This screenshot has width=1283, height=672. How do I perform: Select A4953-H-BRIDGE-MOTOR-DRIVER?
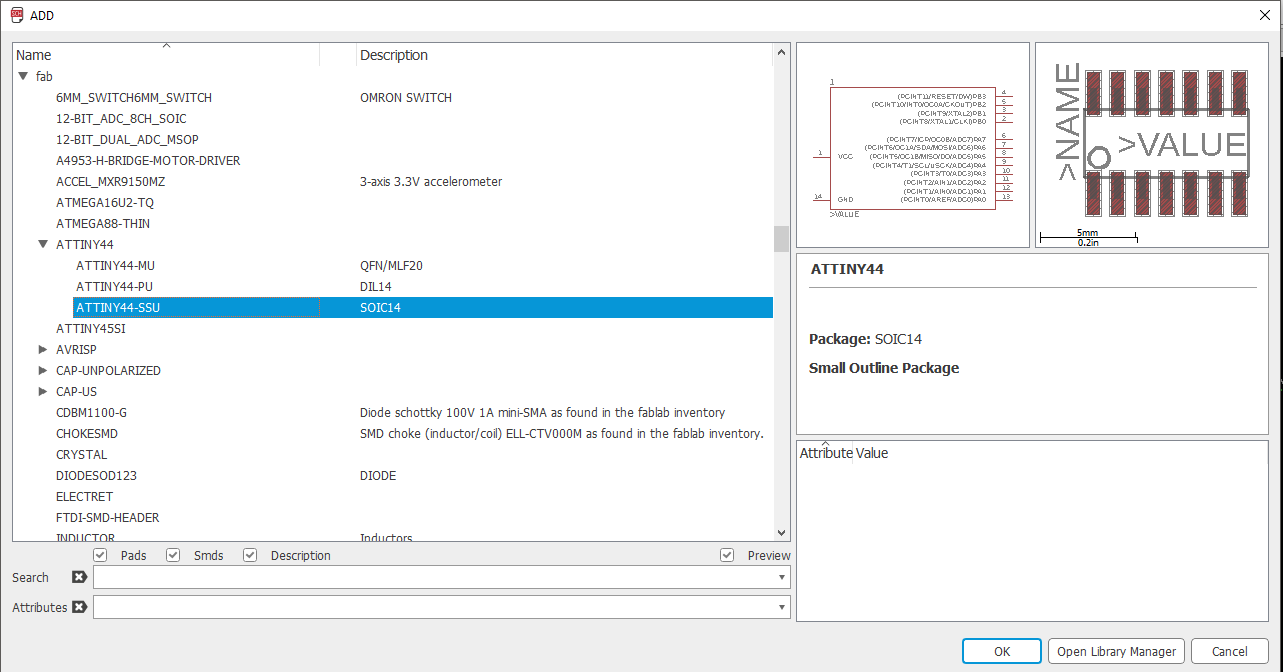tap(148, 160)
